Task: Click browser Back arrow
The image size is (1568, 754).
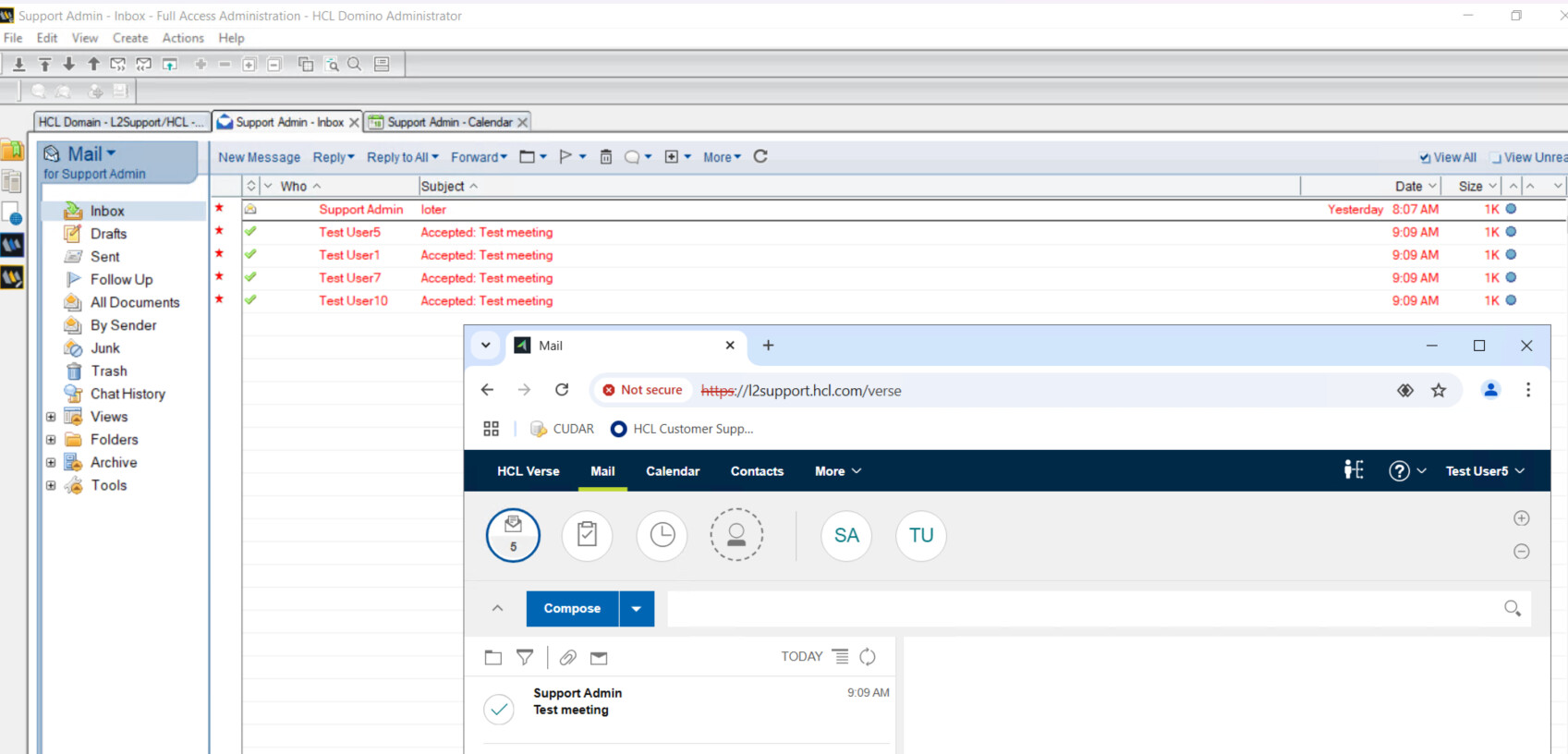Action: pyautogui.click(x=487, y=390)
